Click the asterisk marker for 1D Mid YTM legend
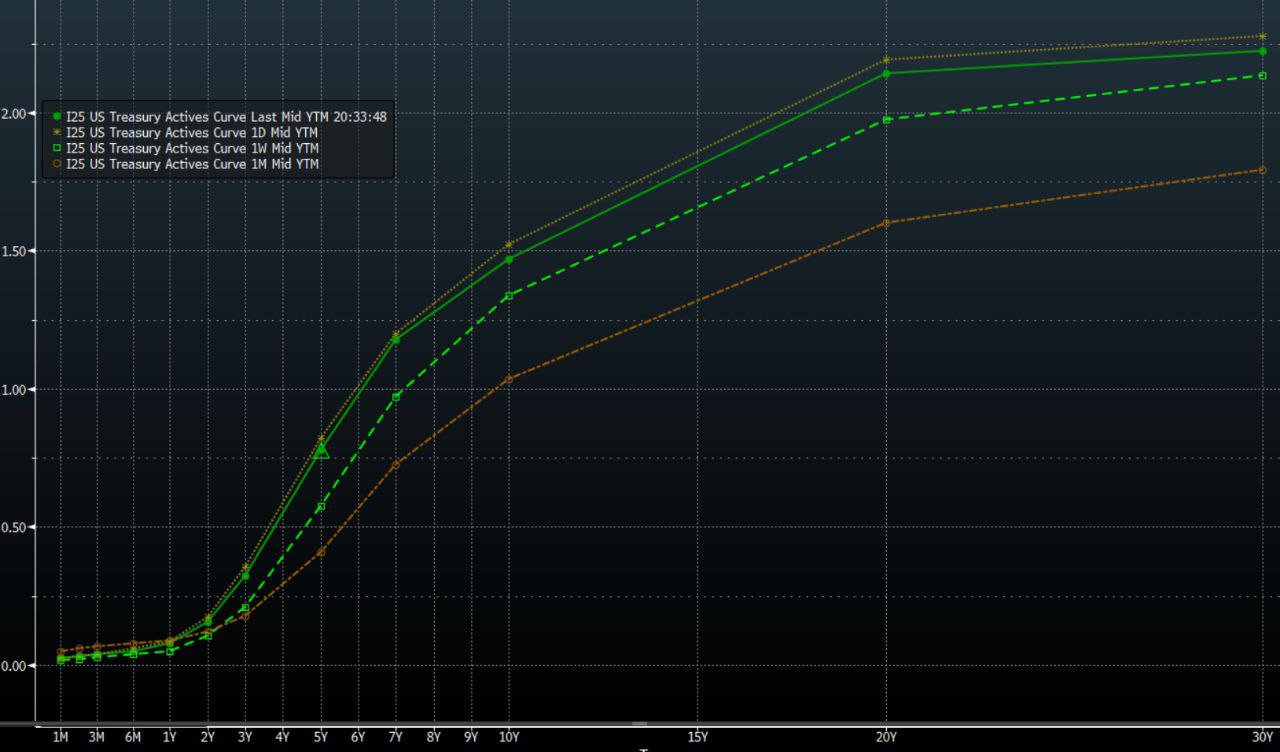Image resolution: width=1280 pixels, height=752 pixels. click(57, 132)
